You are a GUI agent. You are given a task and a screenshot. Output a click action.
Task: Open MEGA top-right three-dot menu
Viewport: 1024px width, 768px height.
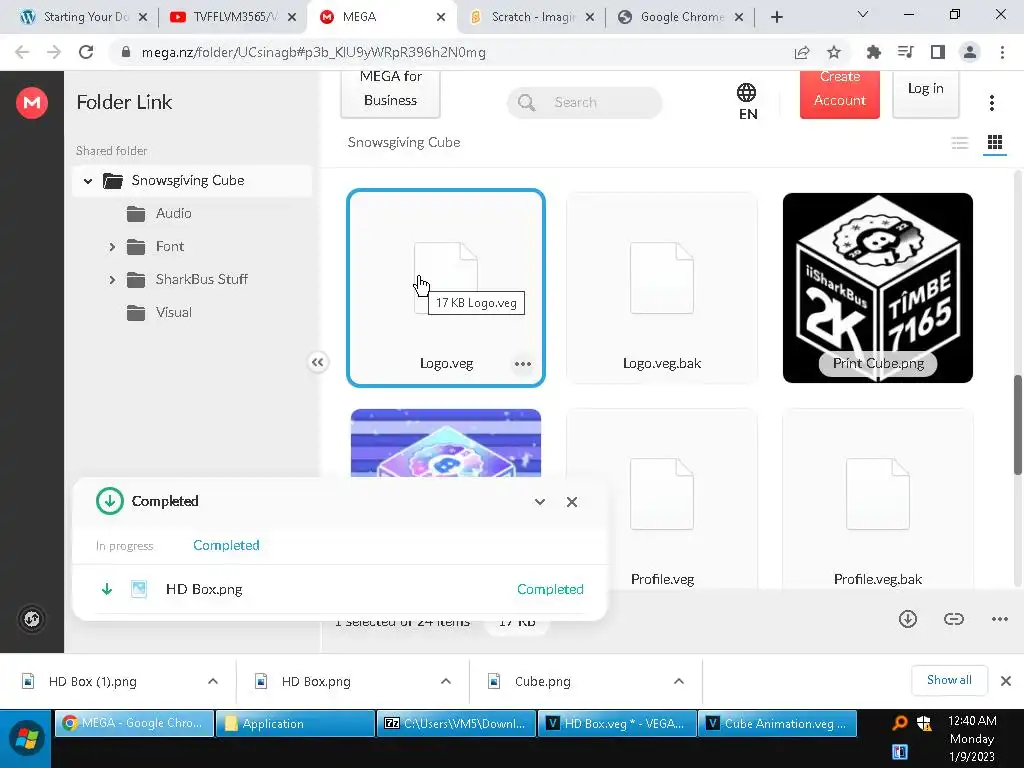coord(991,103)
